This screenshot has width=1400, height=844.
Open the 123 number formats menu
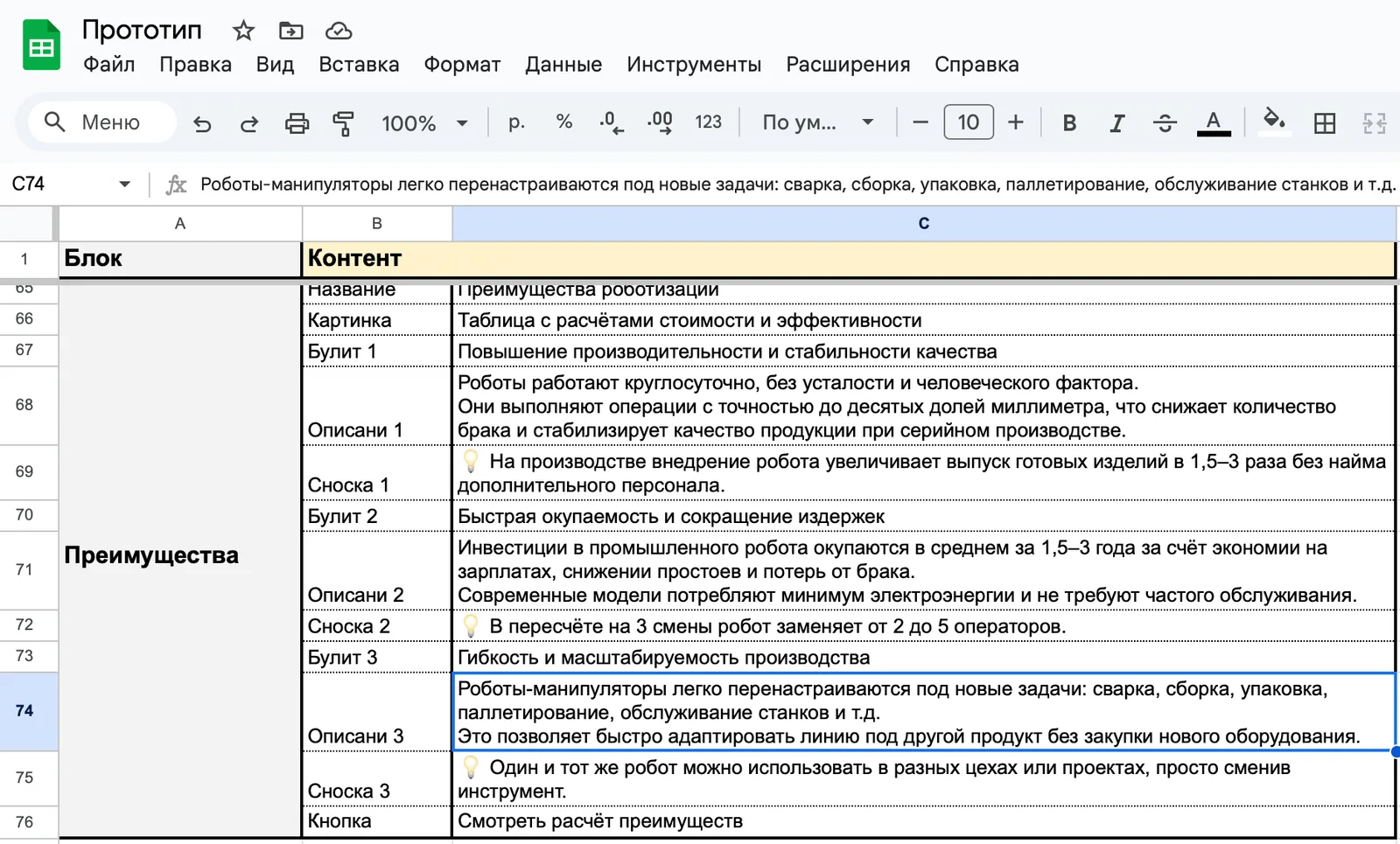tap(708, 122)
